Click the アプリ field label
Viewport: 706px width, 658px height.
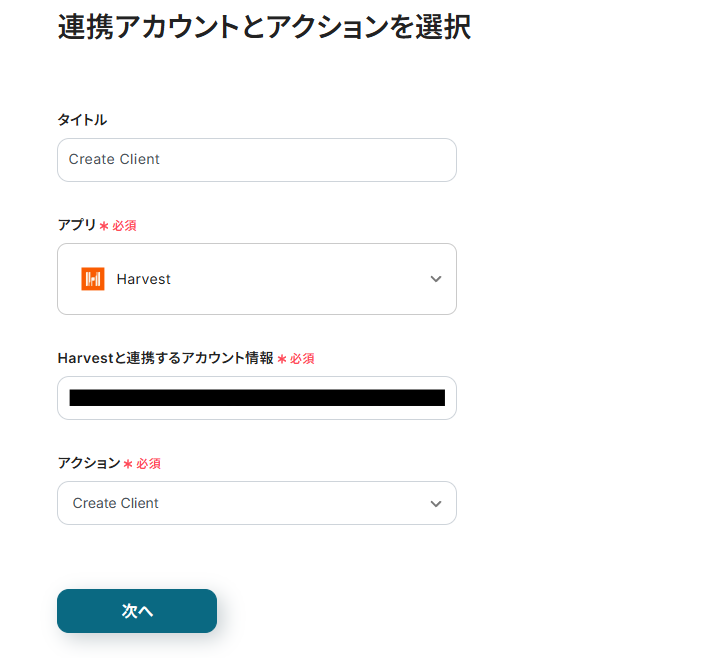click(77, 225)
